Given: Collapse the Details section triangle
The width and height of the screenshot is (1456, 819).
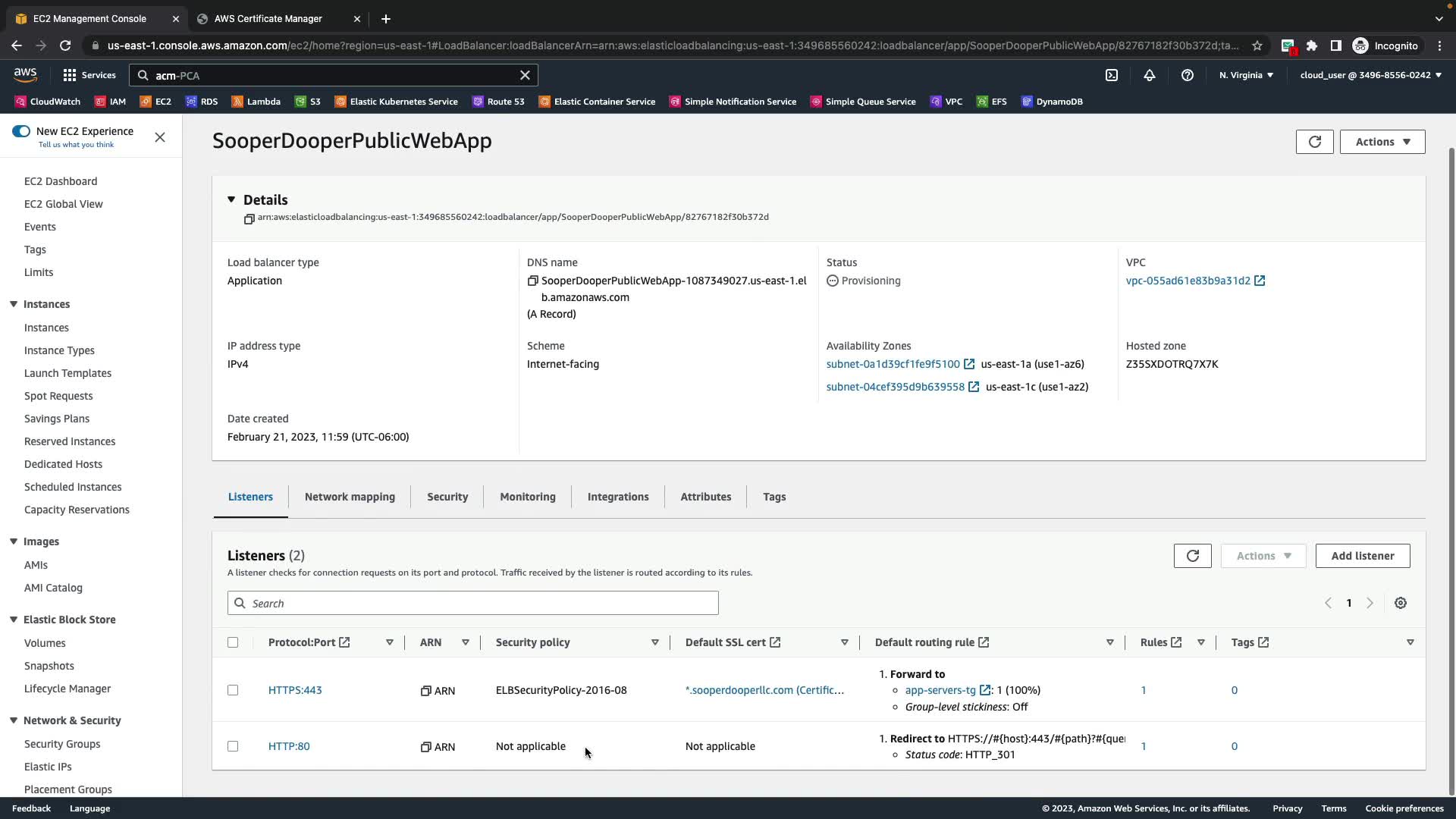Looking at the screenshot, I should pyautogui.click(x=231, y=199).
